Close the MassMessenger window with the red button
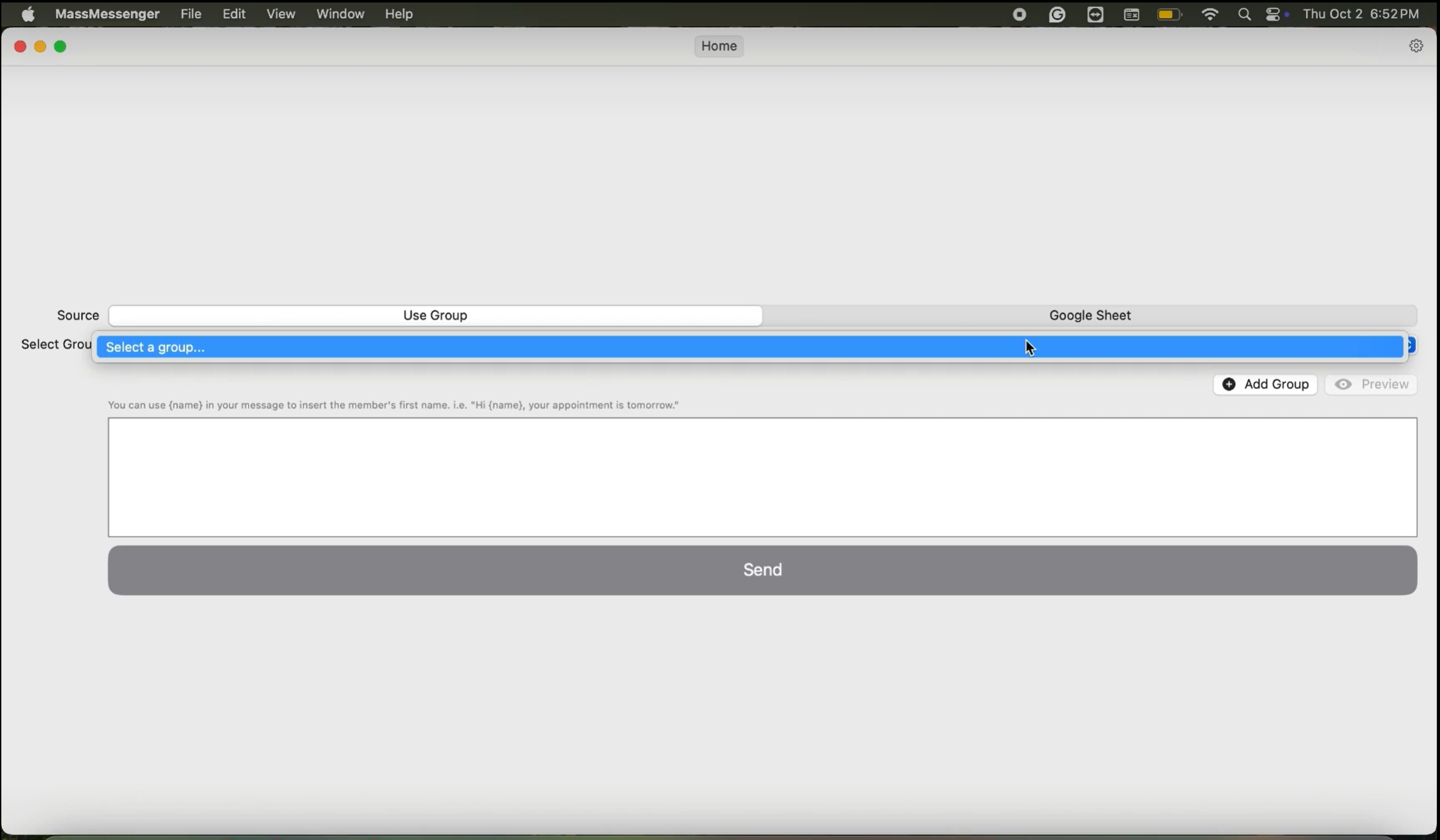The width and height of the screenshot is (1440, 840). [20, 47]
